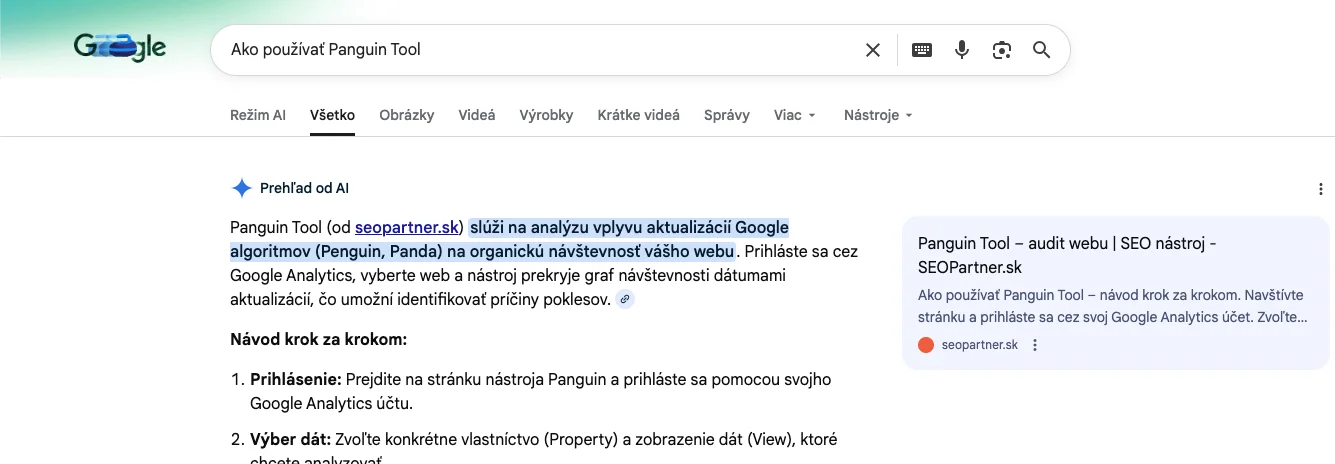This screenshot has width=1335, height=464.
Task: Click the Google logo
Action: point(120,47)
